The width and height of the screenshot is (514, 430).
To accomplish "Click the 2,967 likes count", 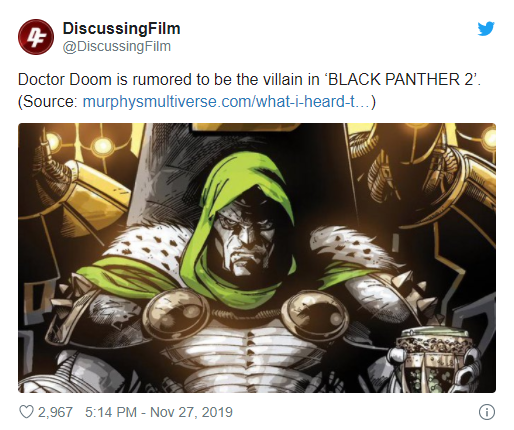I will point(55,412).
